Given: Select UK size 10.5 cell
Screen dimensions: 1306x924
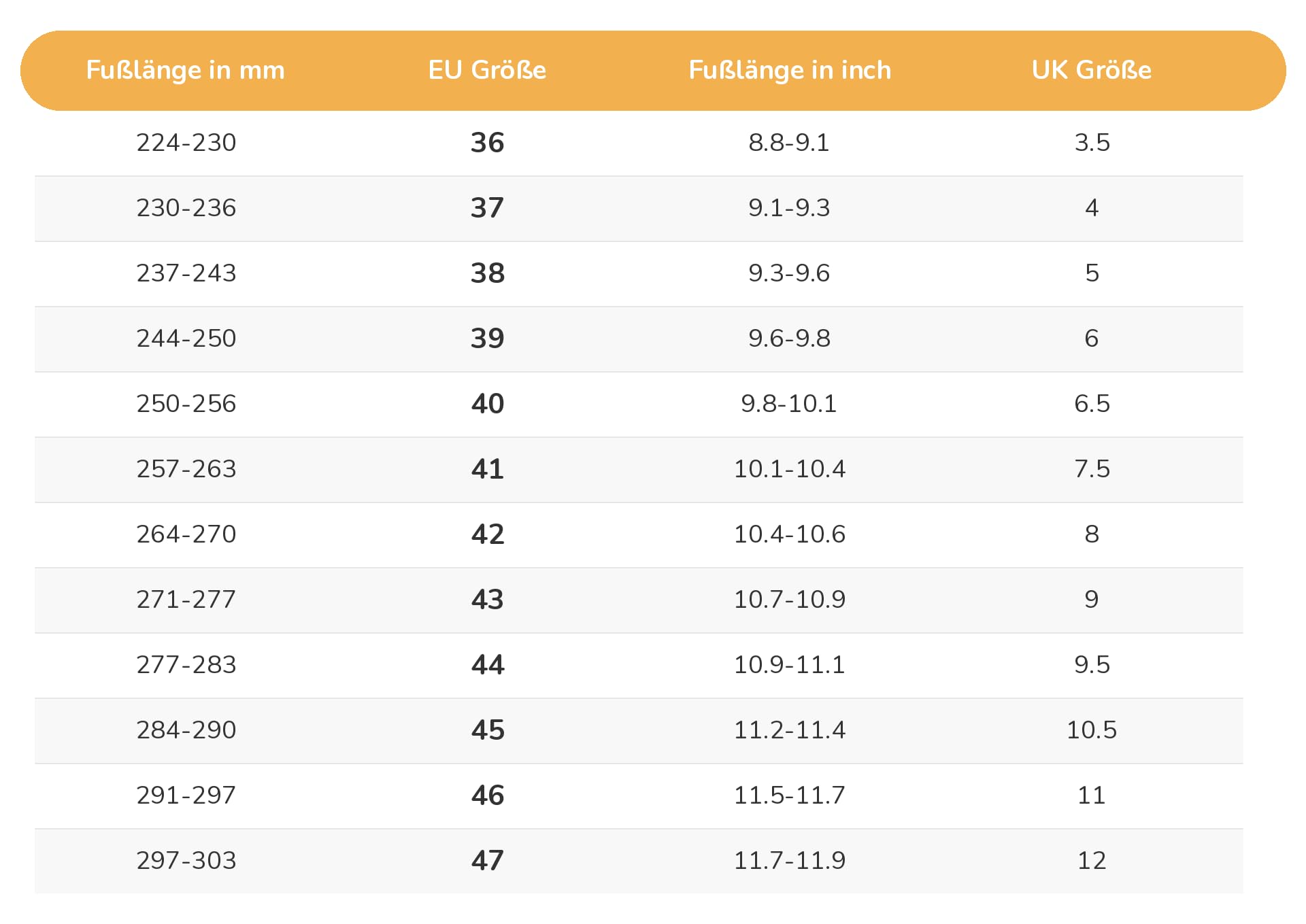Looking at the screenshot, I should pyautogui.click(x=1092, y=730).
